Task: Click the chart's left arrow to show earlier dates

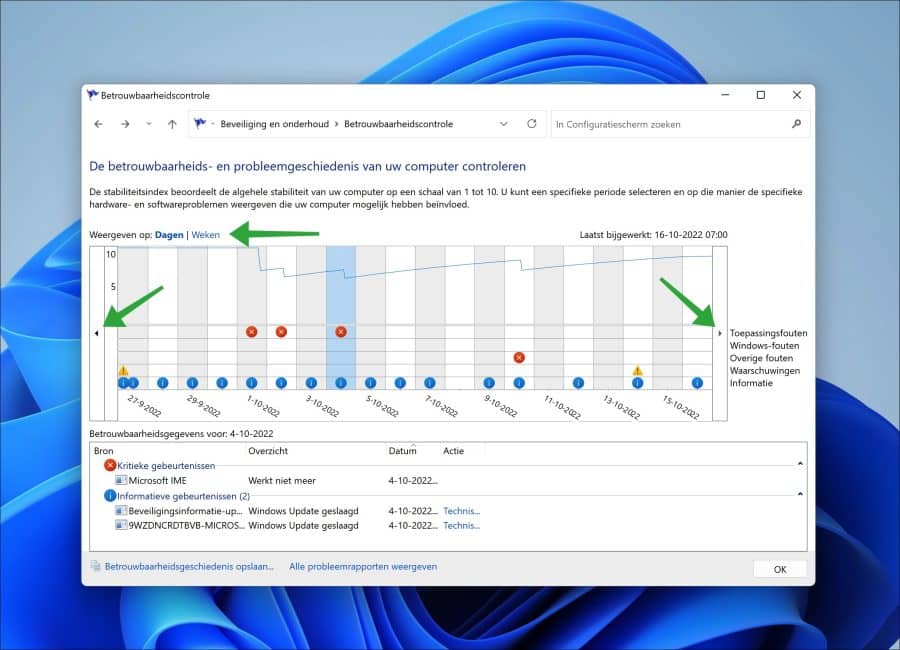Action: pyautogui.click(x=96, y=333)
